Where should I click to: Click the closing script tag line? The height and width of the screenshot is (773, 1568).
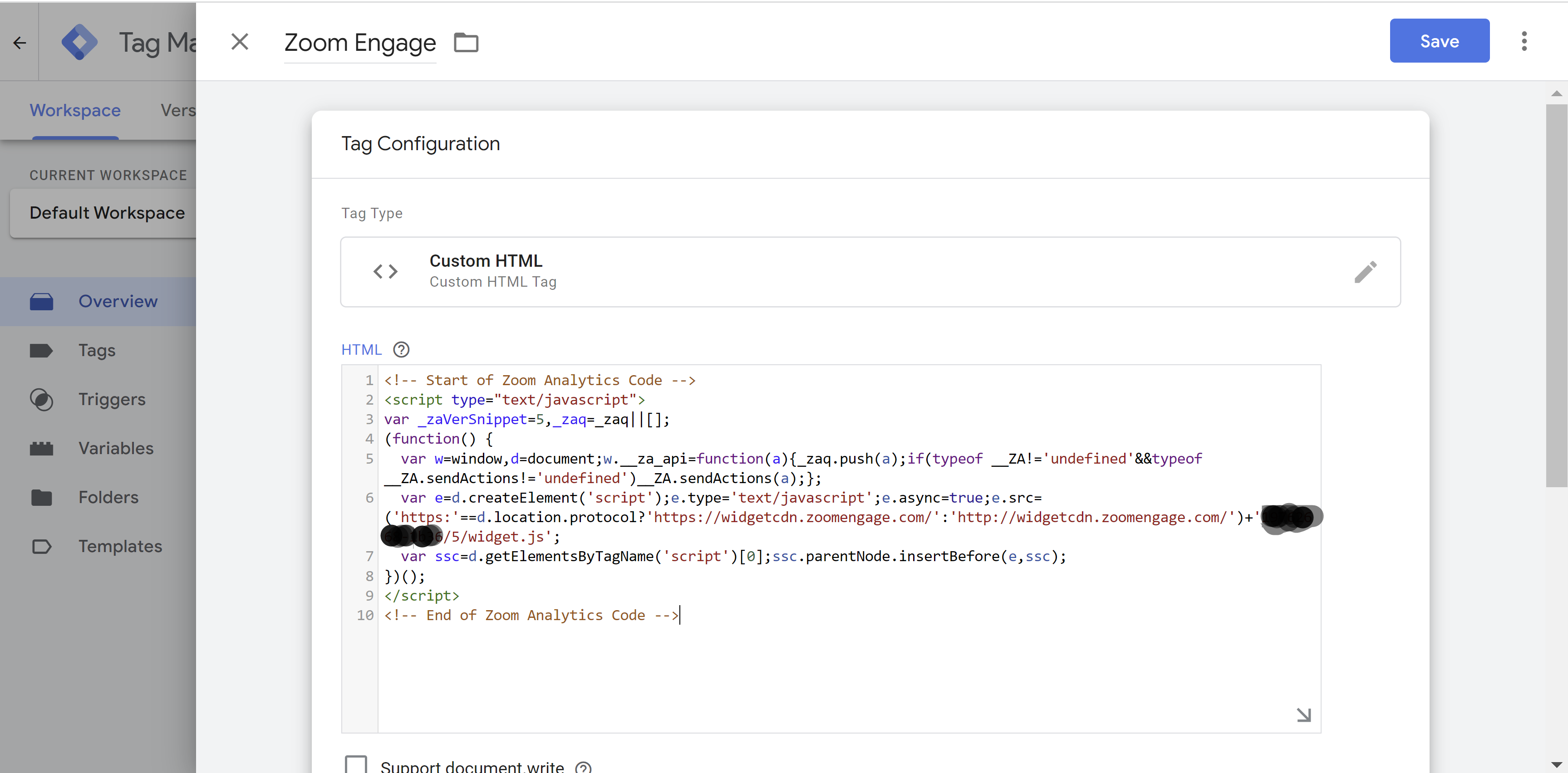[421, 596]
